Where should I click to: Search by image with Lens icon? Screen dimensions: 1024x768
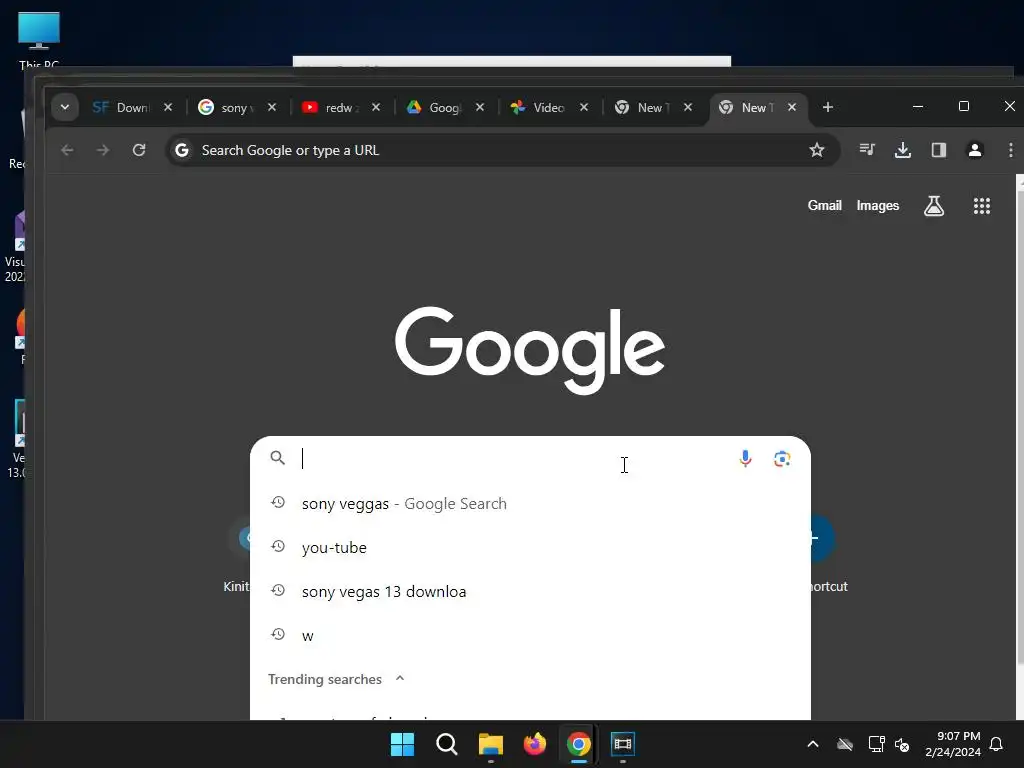tap(782, 458)
